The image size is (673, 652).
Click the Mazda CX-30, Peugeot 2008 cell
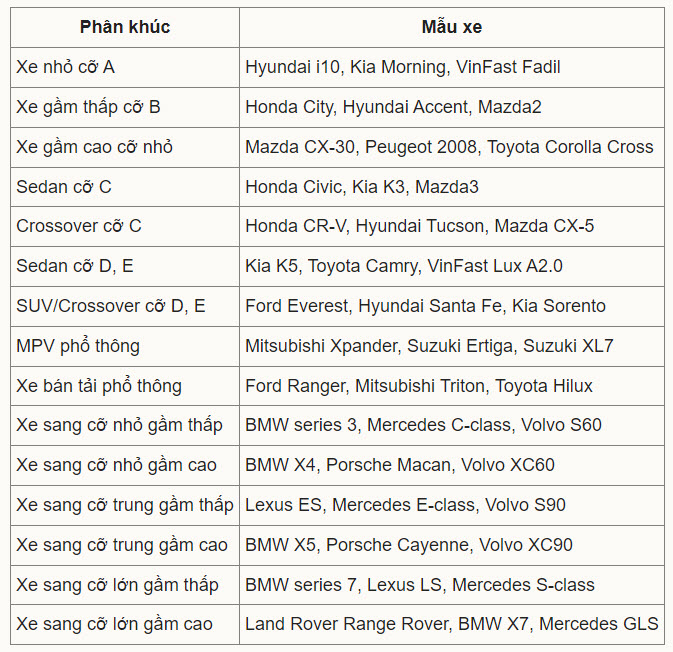tap(449, 147)
